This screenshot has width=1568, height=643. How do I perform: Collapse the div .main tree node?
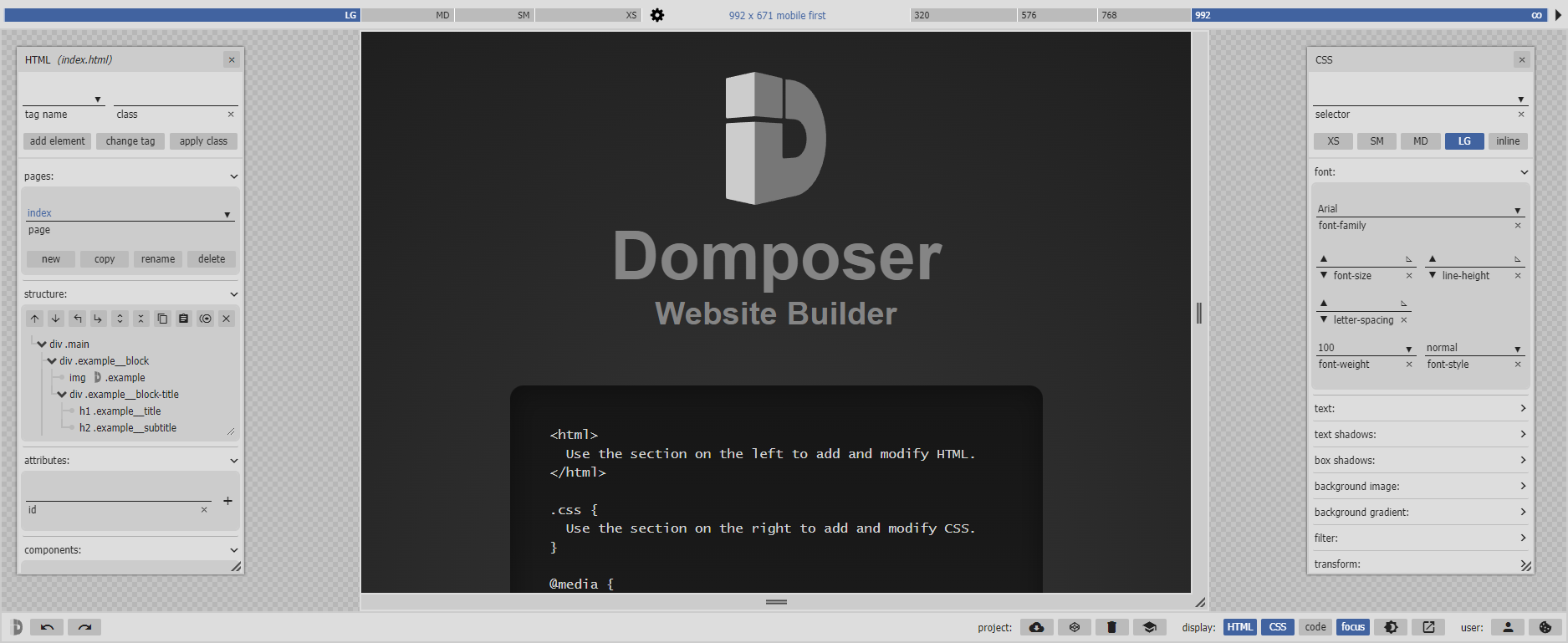point(42,344)
